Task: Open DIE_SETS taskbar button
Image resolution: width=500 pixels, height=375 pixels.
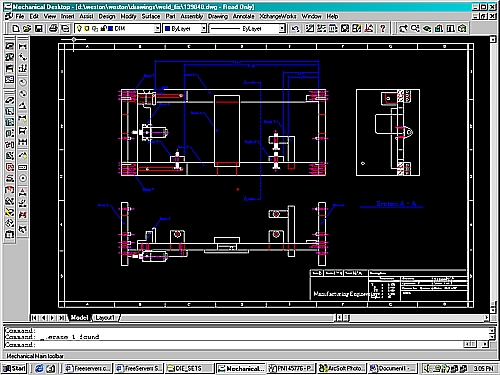Action: pos(189,368)
